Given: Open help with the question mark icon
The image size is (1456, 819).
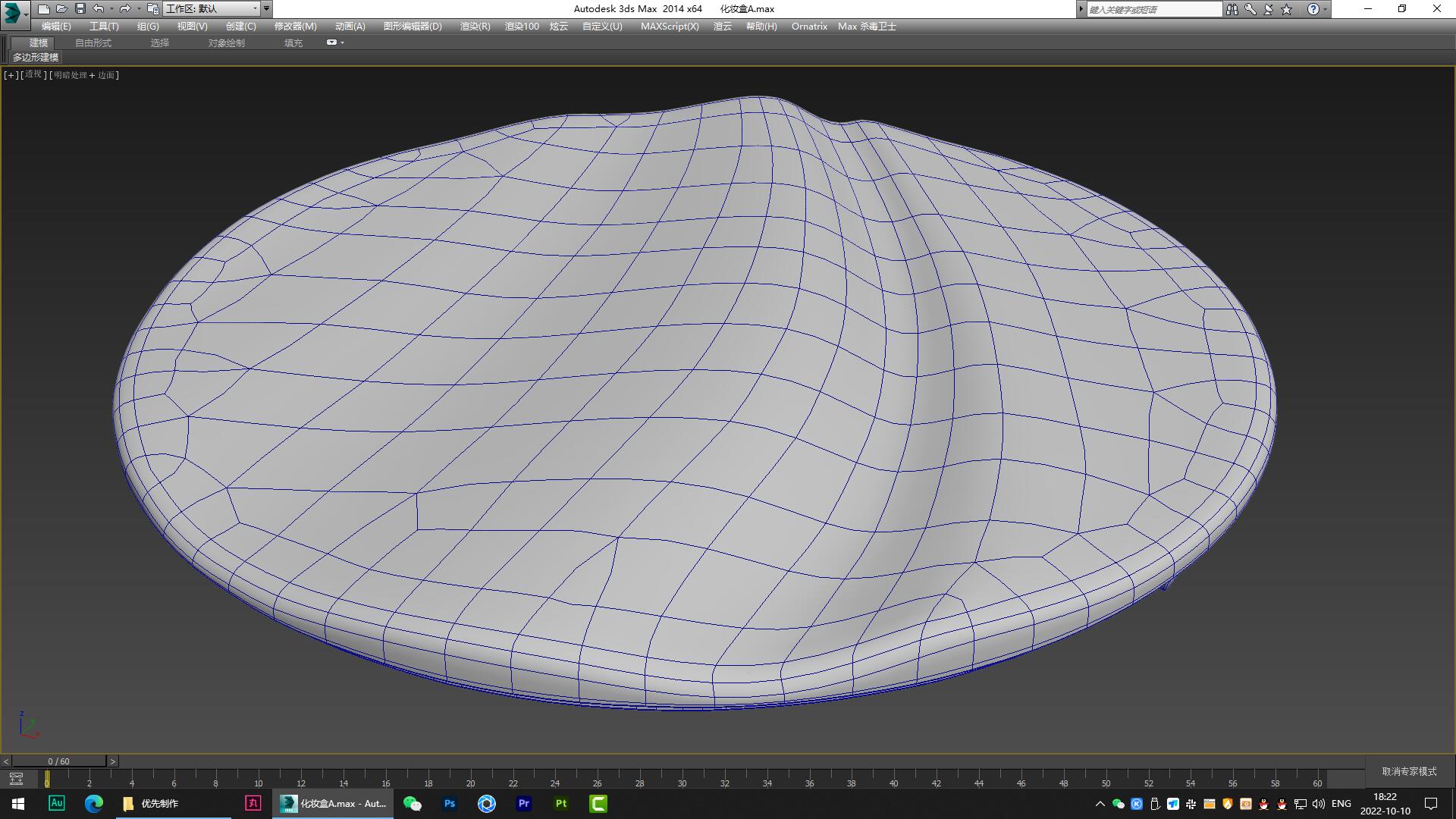Looking at the screenshot, I should click(x=1314, y=9).
